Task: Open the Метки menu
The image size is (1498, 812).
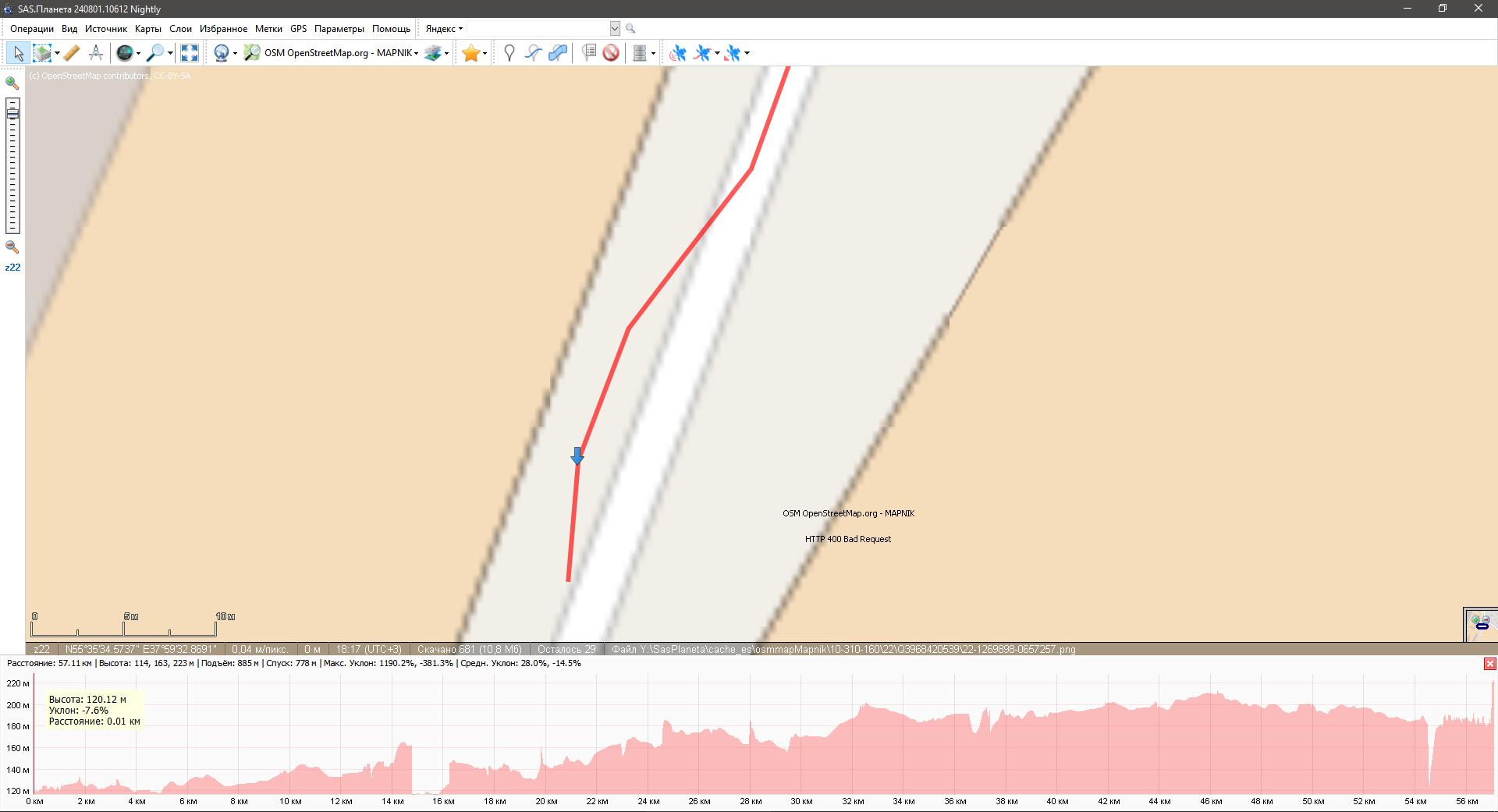Action: (268, 29)
